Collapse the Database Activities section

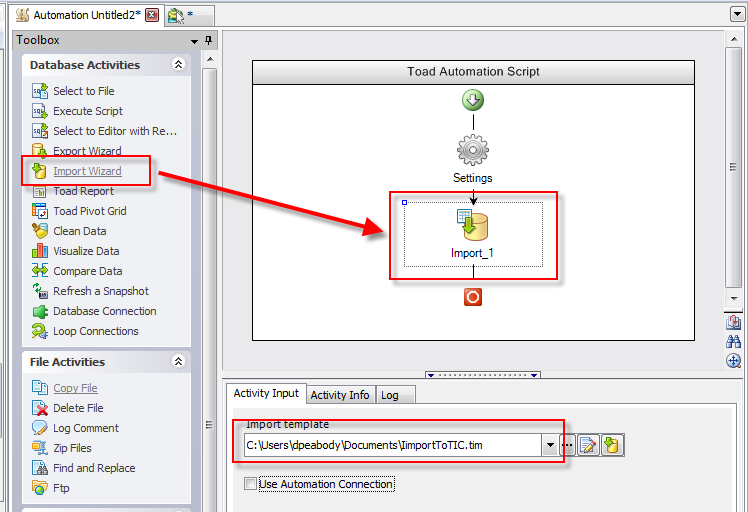pyautogui.click(x=178, y=64)
